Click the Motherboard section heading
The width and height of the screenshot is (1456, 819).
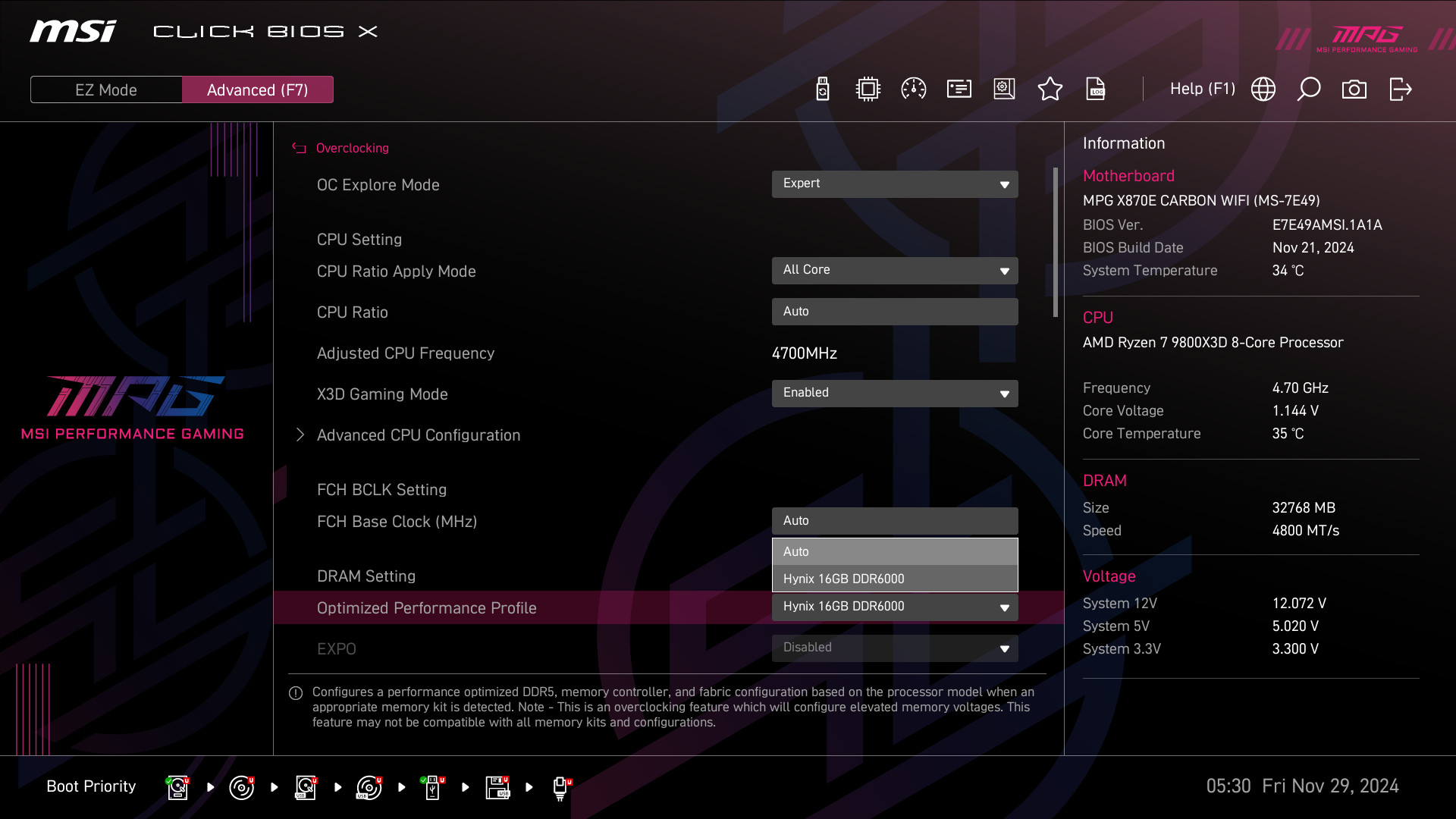tap(1128, 176)
